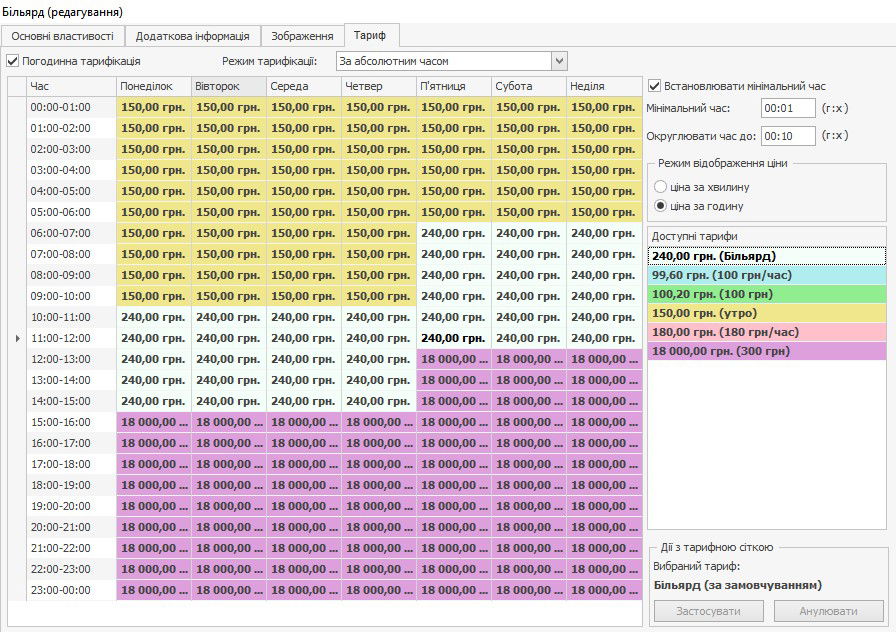Click the Мінімальний час input field
896x632 pixels.
(x=787, y=108)
